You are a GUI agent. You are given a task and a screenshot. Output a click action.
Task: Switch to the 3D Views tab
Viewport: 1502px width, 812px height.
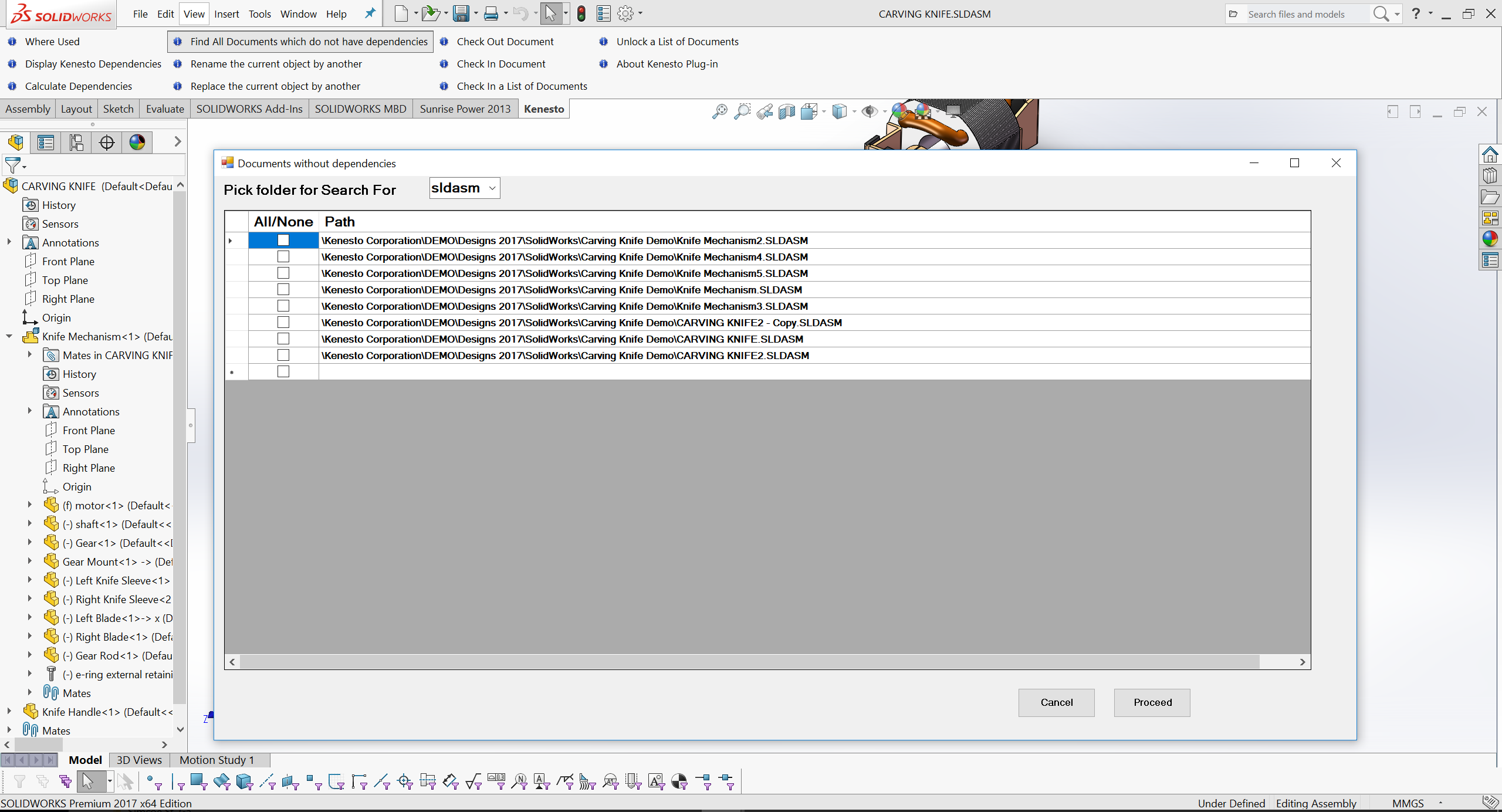click(139, 760)
